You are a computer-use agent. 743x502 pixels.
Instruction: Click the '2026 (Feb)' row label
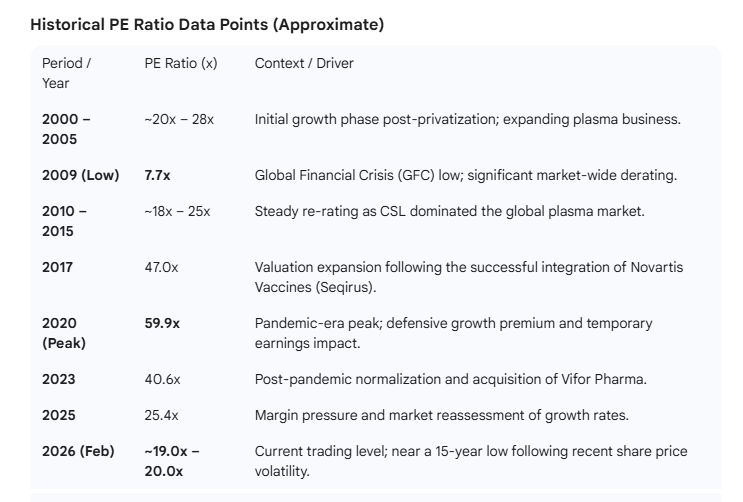click(78, 451)
